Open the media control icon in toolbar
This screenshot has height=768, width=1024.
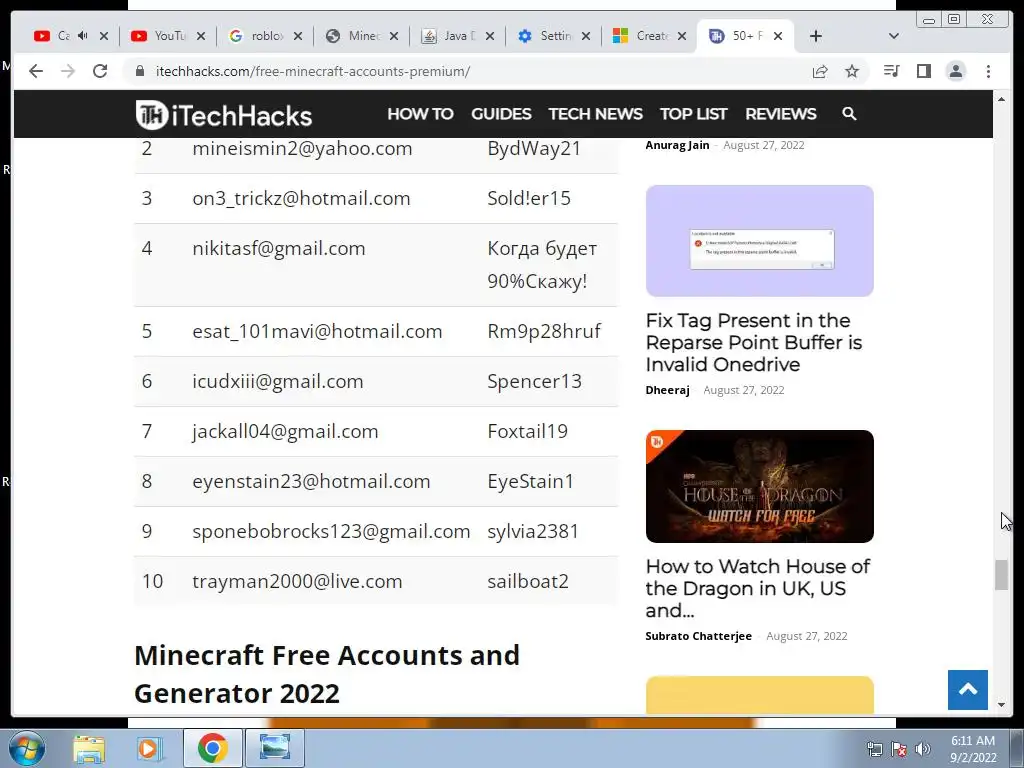(891, 71)
